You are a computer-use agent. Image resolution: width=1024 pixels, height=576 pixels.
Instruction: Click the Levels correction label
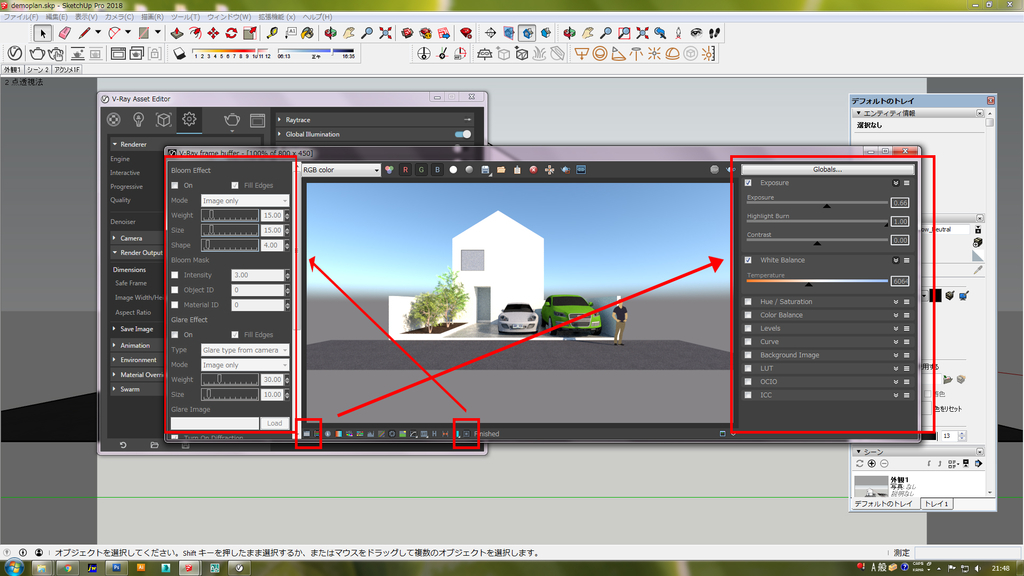(x=770, y=328)
